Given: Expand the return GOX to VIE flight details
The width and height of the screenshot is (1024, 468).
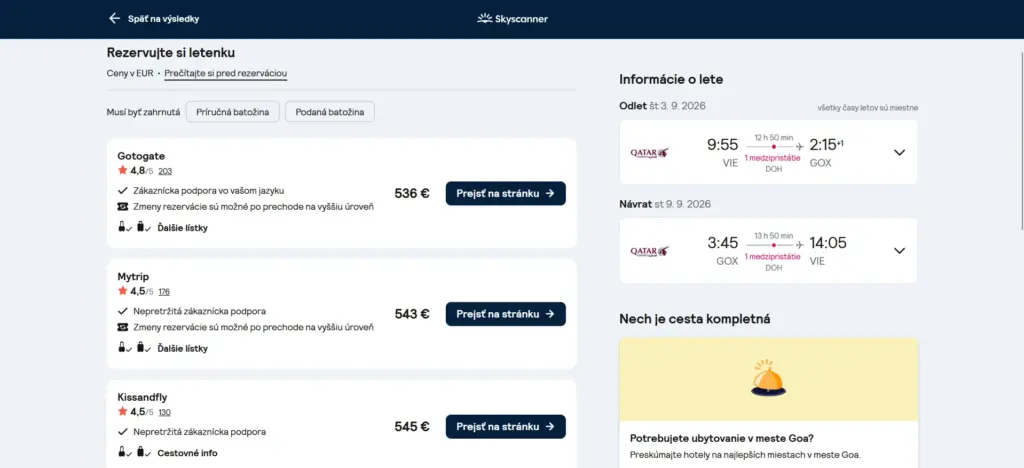Looking at the screenshot, I should pyautogui.click(x=899, y=251).
